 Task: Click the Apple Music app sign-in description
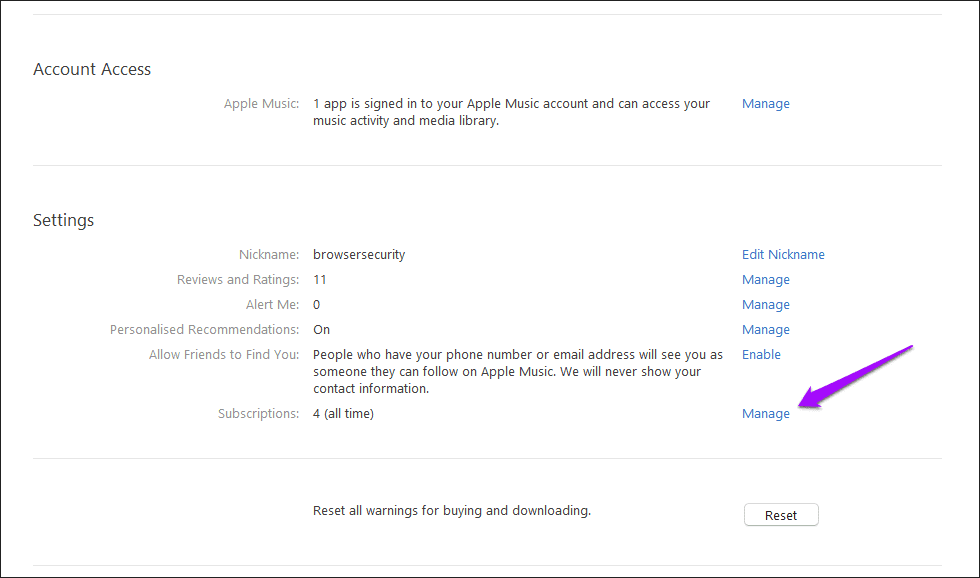coord(511,112)
